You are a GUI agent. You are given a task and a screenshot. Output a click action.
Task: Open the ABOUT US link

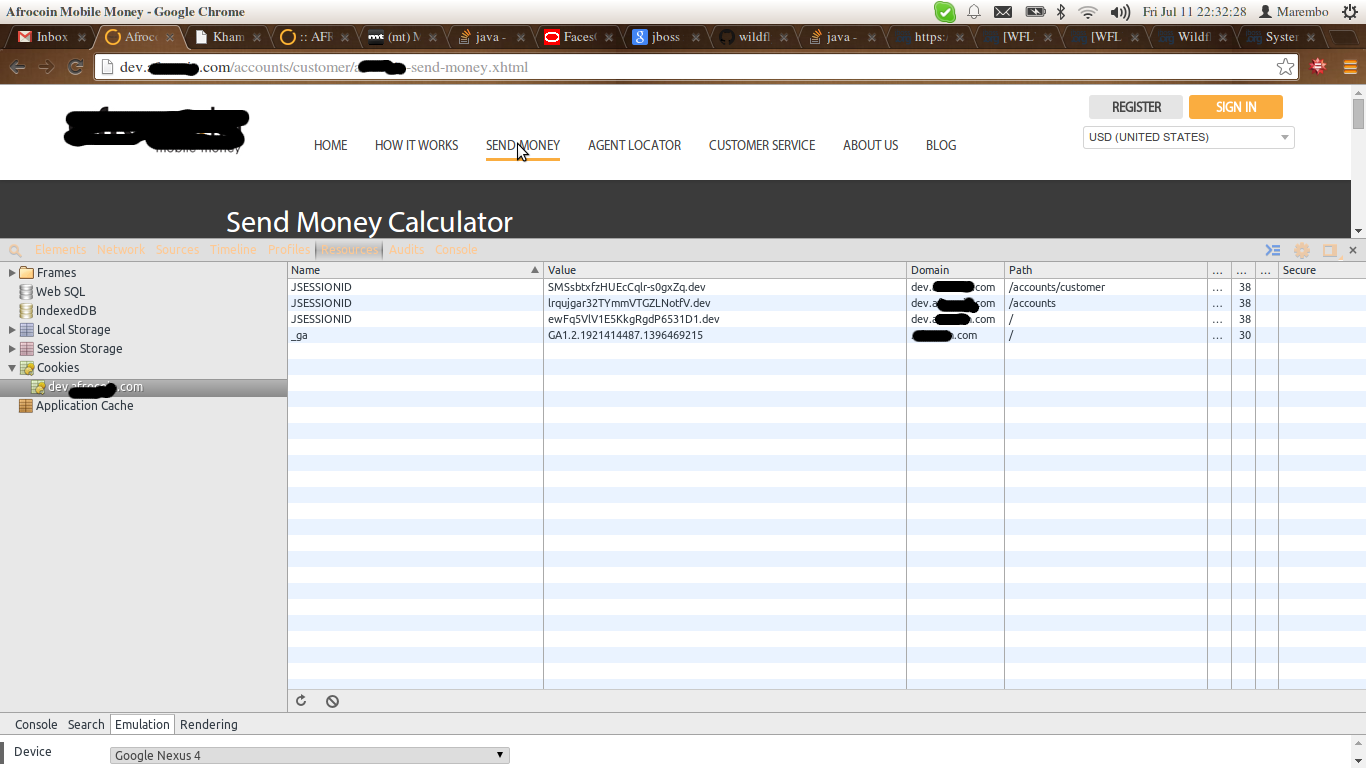pyautogui.click(x=870, y=145)
